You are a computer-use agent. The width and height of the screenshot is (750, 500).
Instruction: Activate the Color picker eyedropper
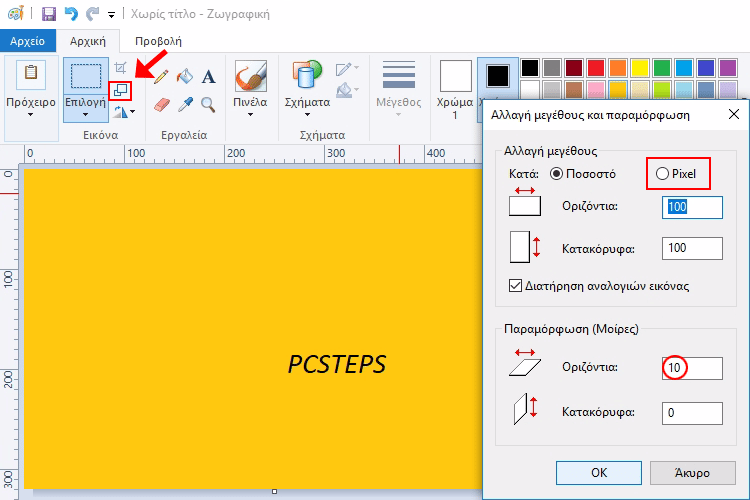click(x=185, y=104)
